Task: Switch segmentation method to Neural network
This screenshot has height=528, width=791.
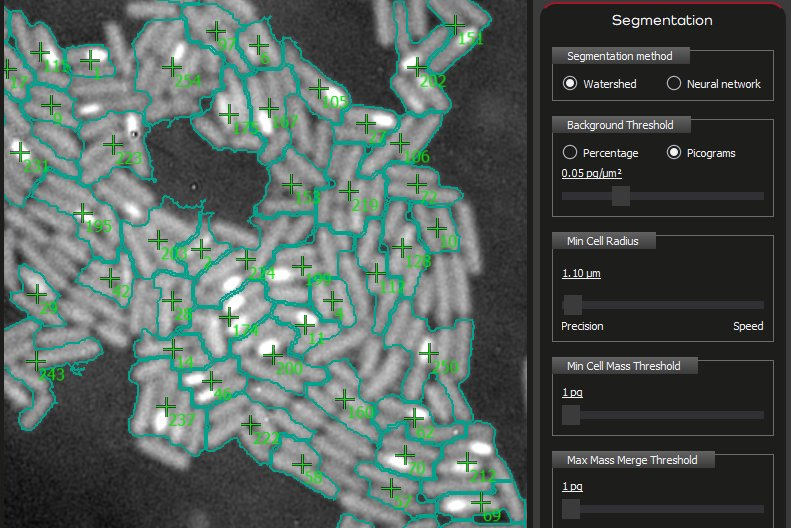Action: click(674, 84)
